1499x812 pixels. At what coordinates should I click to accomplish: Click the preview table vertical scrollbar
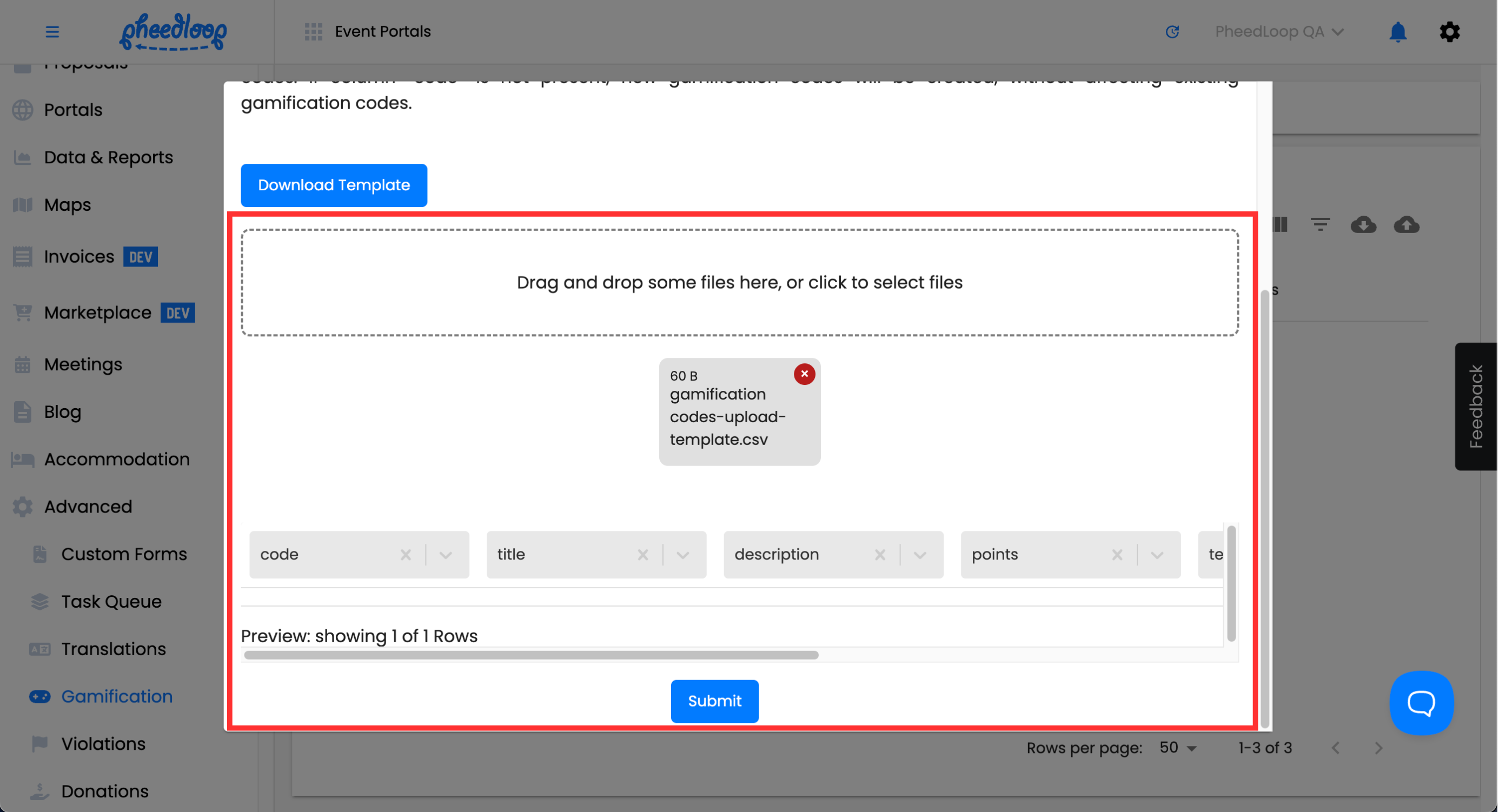point(1231,583)
